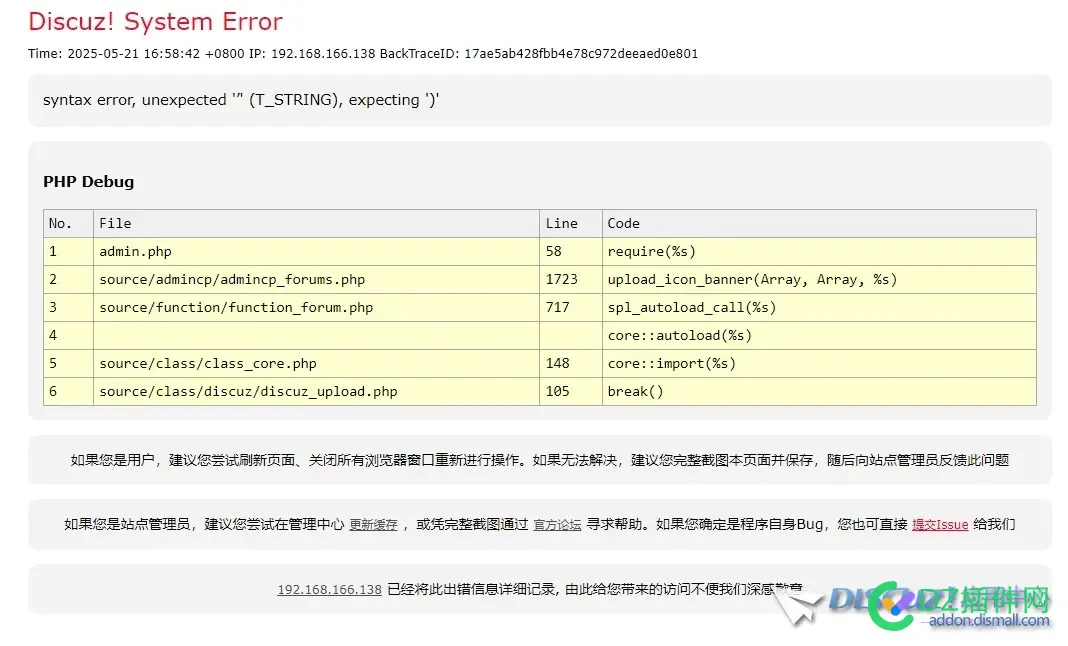Select source/admincp/admincp_forums.php cell
This screenshot has width=1068, height=646.
pyautogui.click(x=316, y=279)
